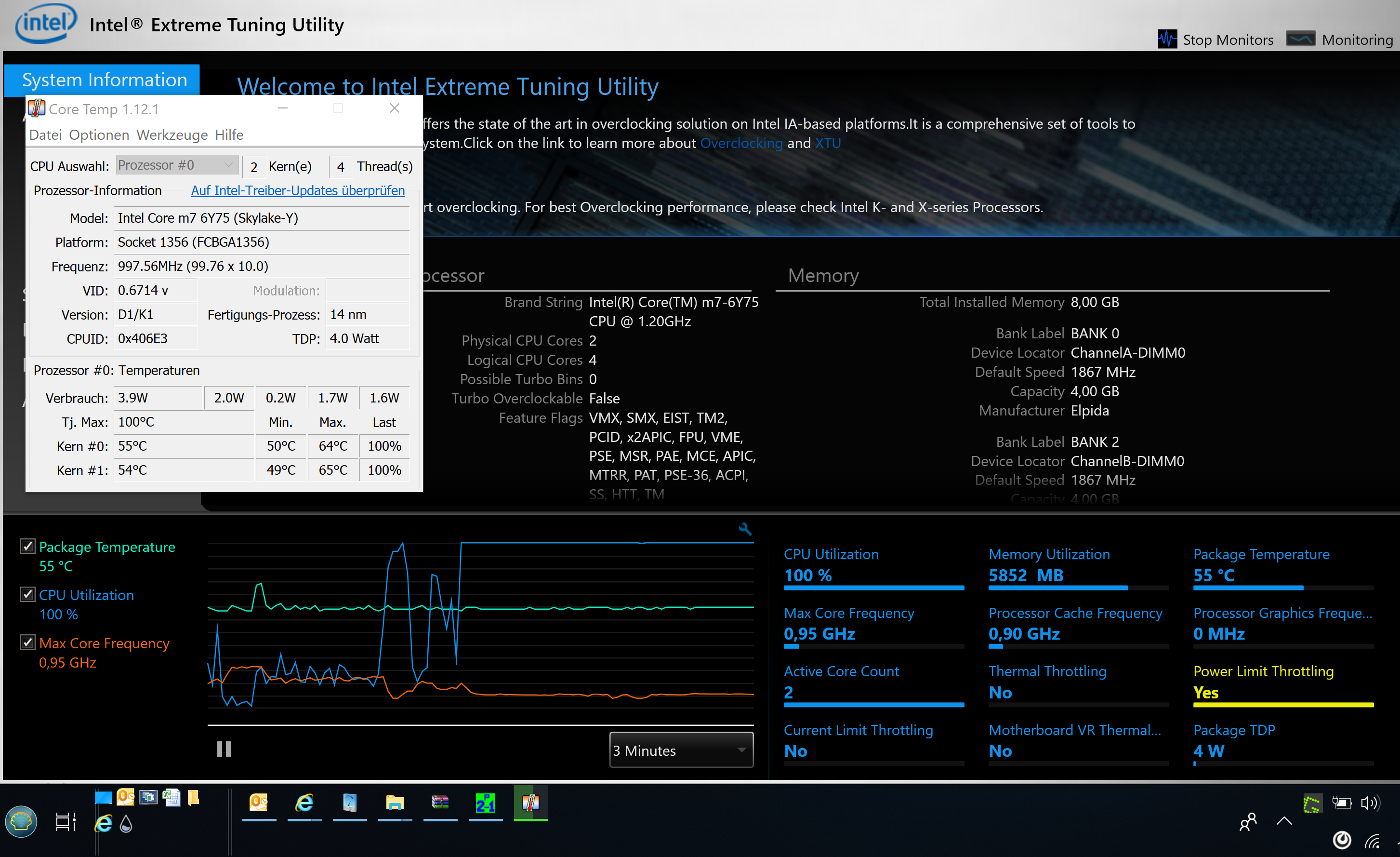
Task: Click the Auf Intel-Treiber-Updates überprüfen link
Action: coord(298,190)
